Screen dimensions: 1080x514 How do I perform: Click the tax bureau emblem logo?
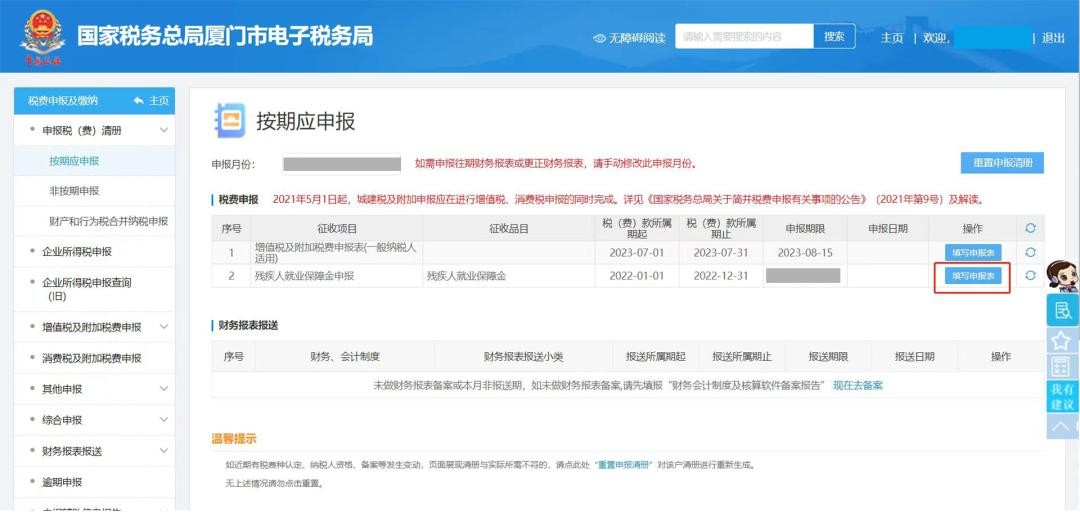[x=41, y=38]
